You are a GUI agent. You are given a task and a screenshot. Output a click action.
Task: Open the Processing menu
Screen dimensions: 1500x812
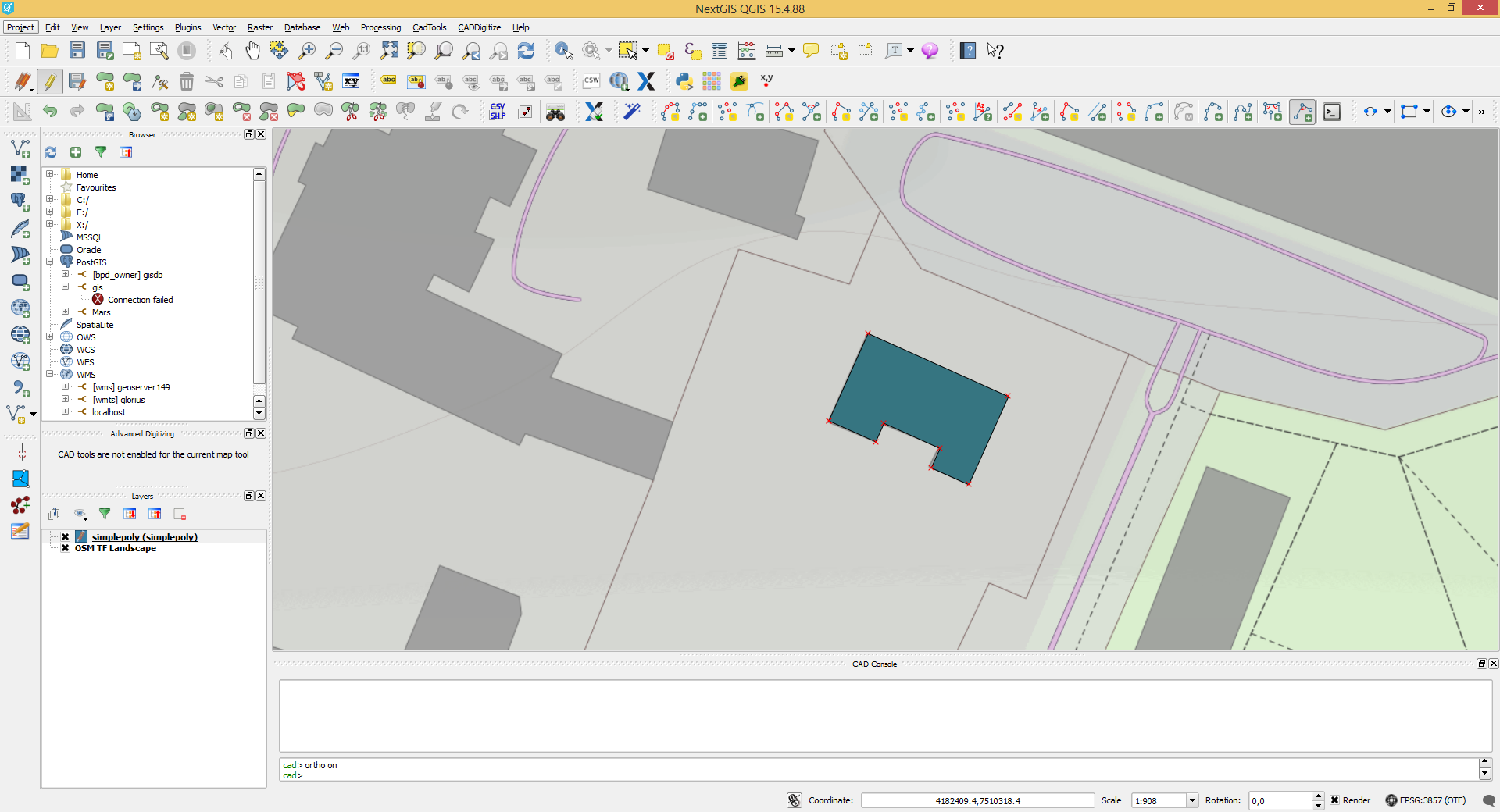(380, 27)
